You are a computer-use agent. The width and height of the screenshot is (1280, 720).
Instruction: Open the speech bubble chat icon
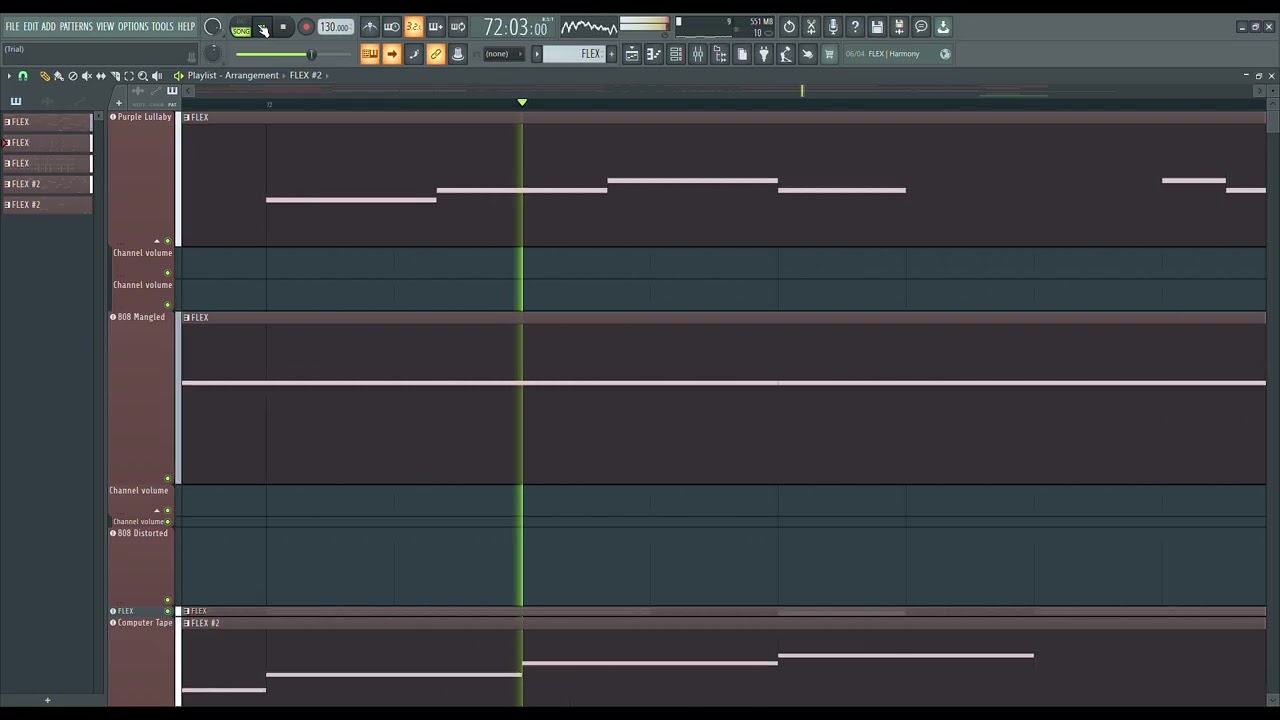pos(921,27)
